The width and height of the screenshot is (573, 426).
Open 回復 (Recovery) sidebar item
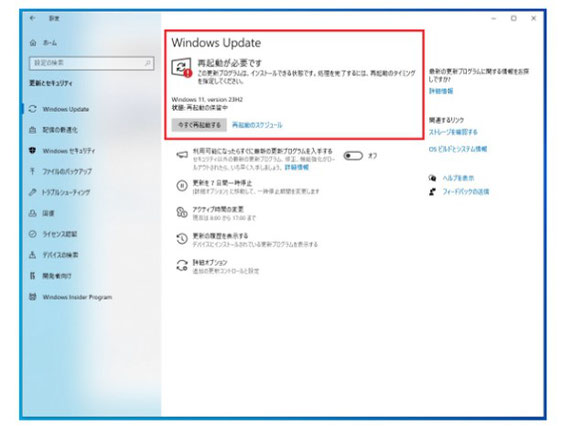pos(48,213)
